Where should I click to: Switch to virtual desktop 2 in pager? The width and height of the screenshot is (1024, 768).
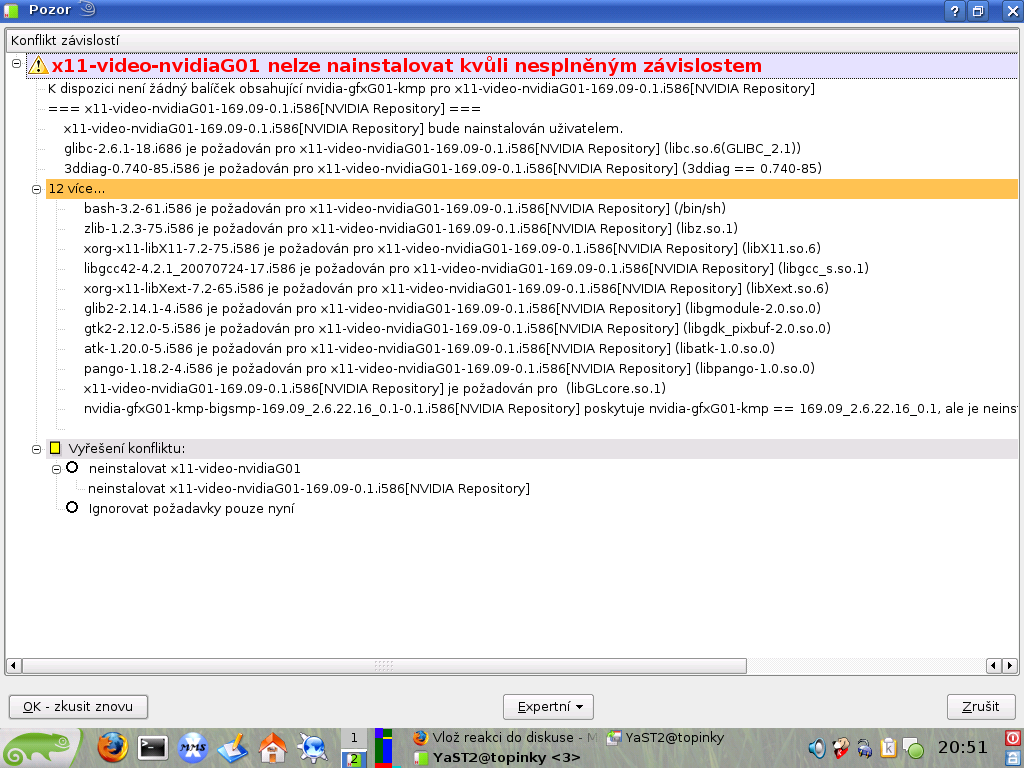(x=354, y=758)
